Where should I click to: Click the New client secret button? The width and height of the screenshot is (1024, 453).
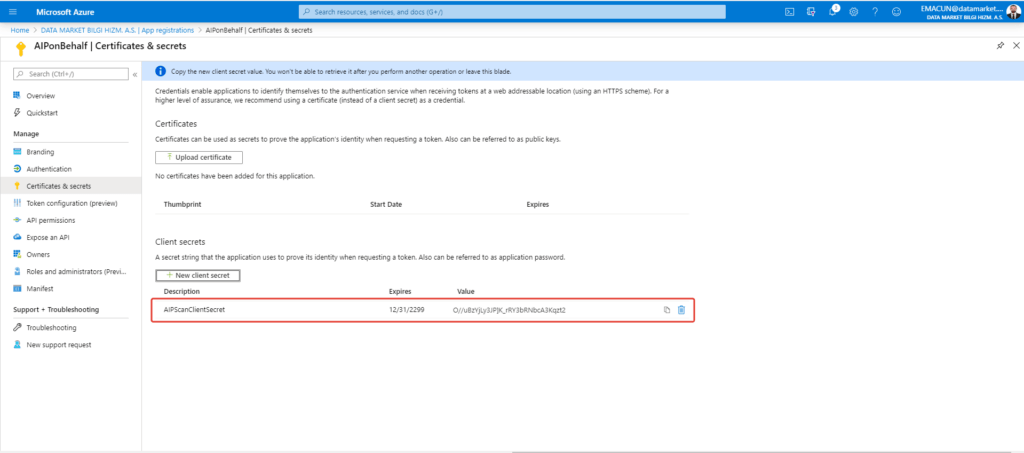[198, 275]
